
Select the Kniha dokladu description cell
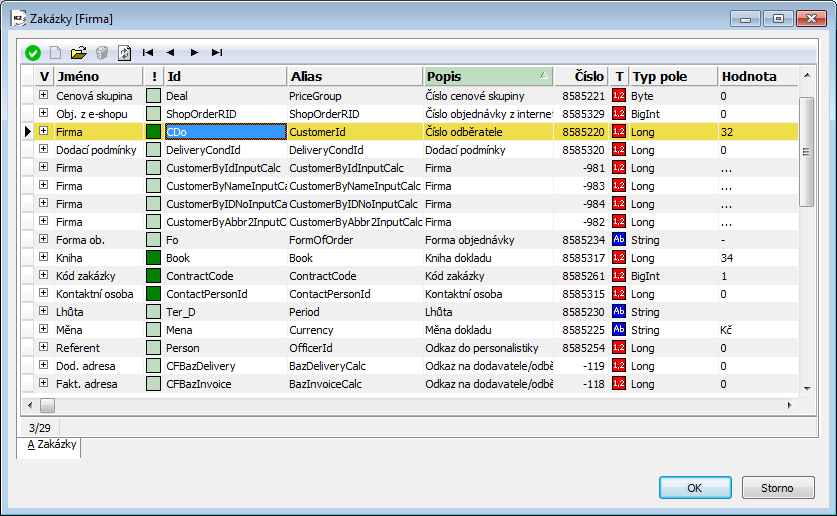tap(488, 258)
